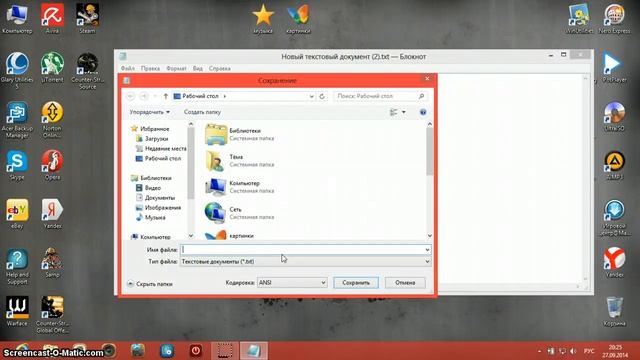Viewport: 640px width, 360px height.
Task: Select Изображения in navigation pane
Action: click(158, 207)
